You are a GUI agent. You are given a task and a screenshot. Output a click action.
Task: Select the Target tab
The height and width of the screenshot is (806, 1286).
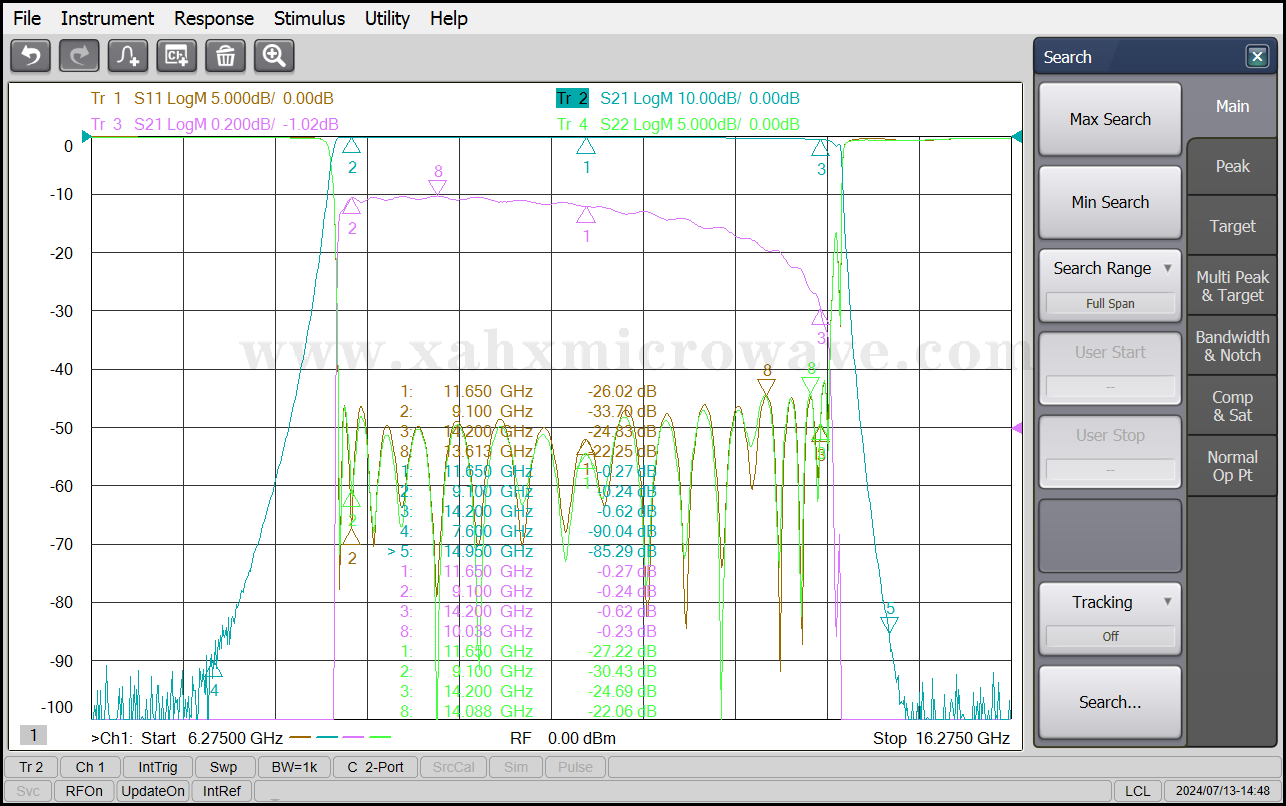pyautogui.click(x=1232, y=226)
